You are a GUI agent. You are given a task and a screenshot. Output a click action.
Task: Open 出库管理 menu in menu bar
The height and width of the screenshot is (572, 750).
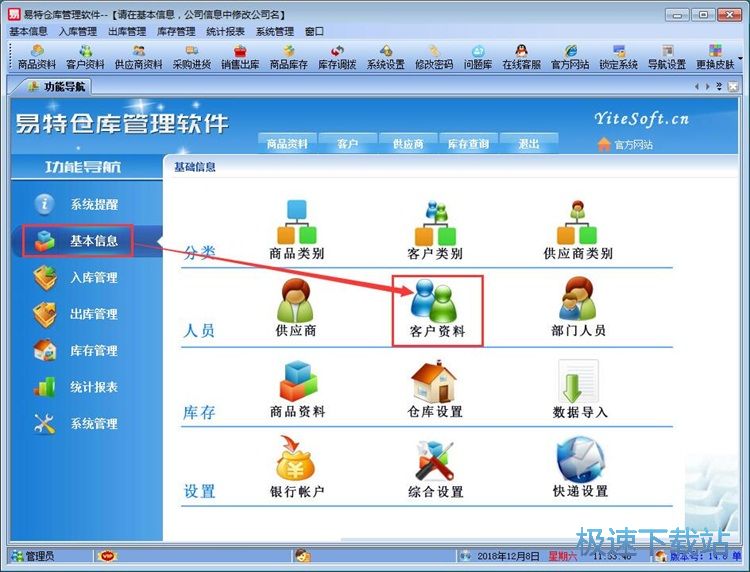127,32
